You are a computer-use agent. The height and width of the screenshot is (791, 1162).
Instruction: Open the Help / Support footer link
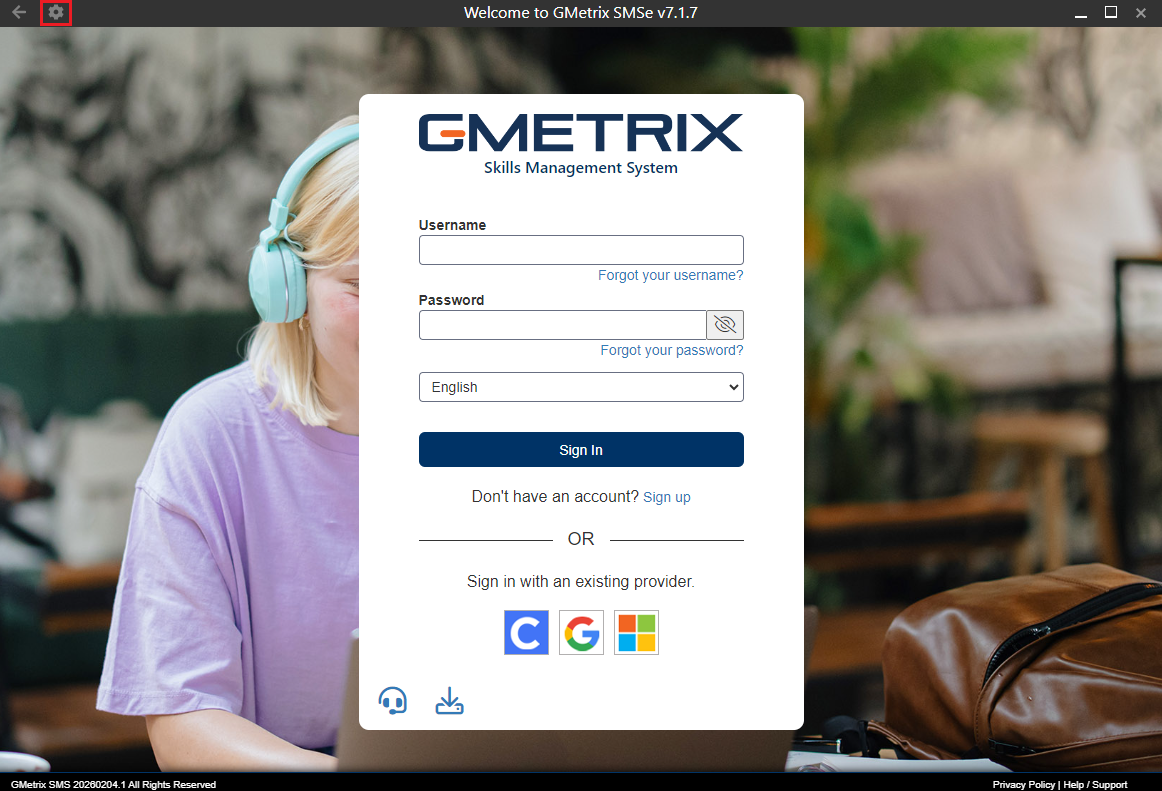[1095, 784]
